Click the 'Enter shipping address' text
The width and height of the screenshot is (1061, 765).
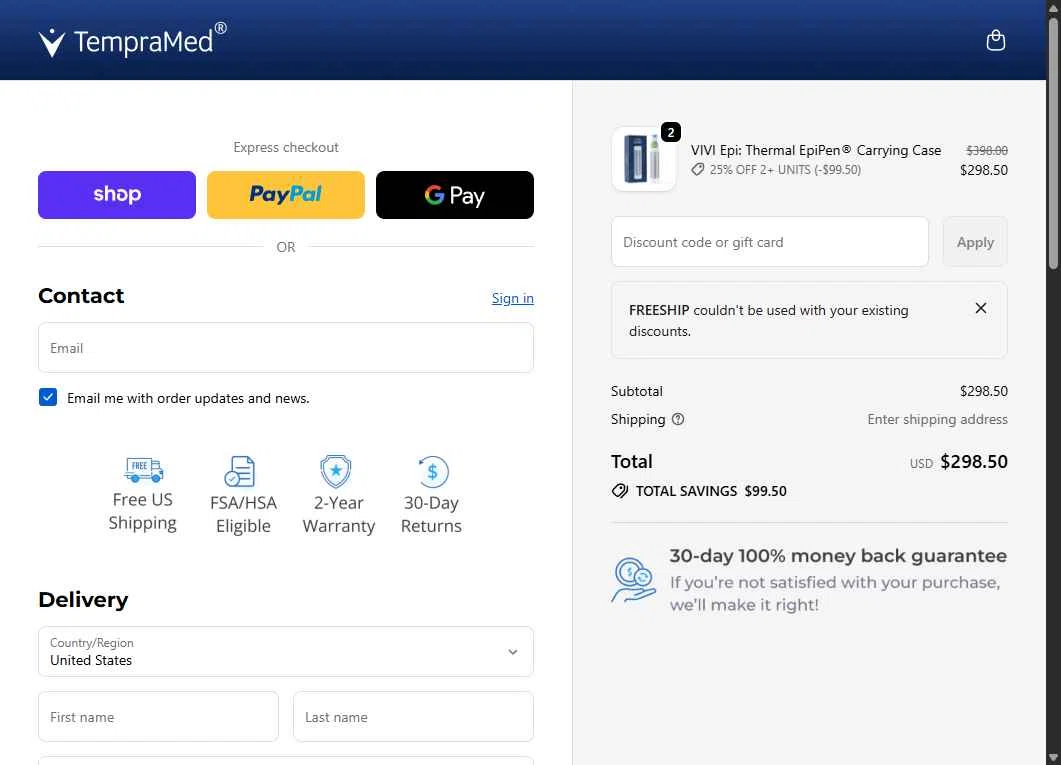pyautogui.click(x=937, y=419)
